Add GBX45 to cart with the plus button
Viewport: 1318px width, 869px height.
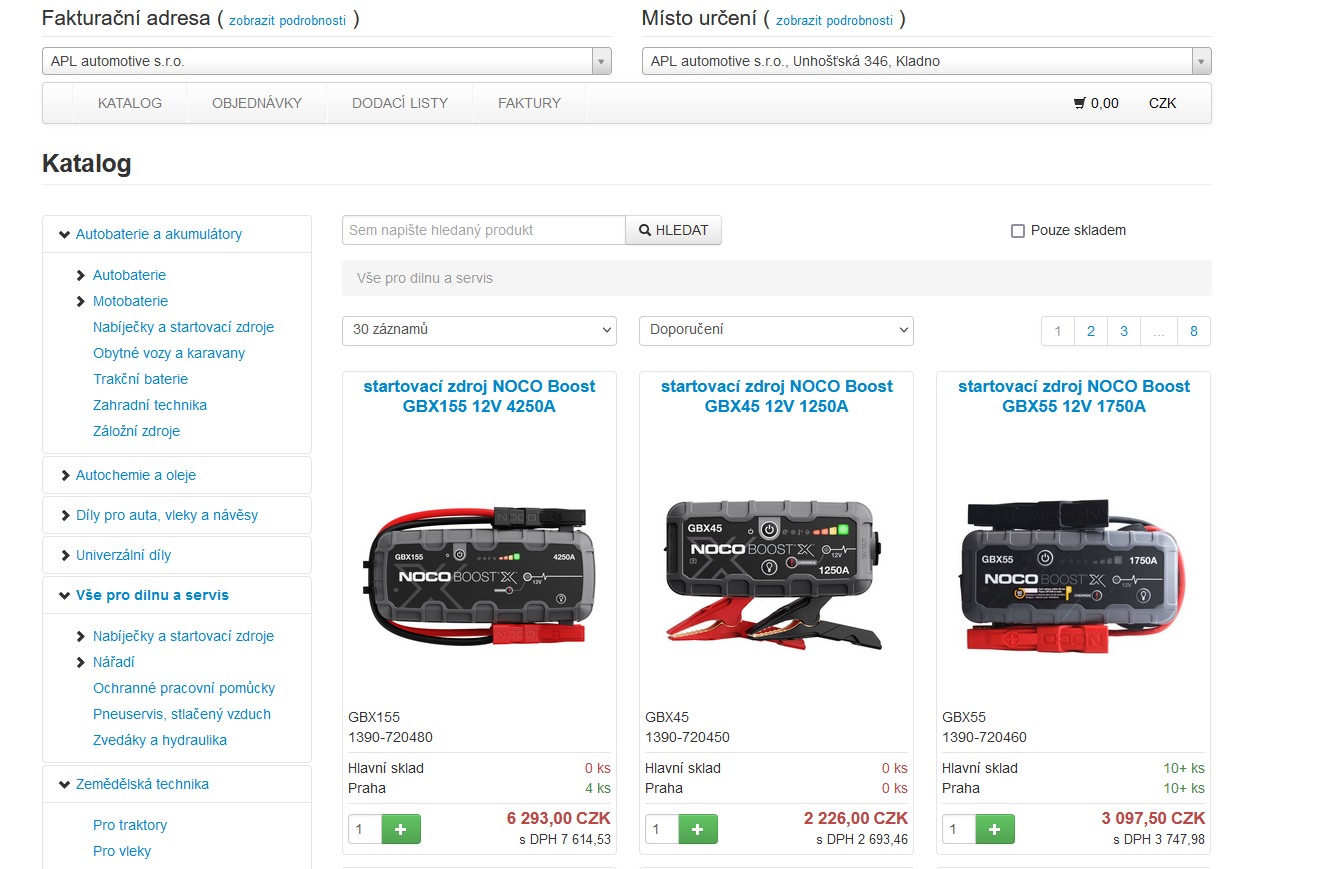pos(698,829)
